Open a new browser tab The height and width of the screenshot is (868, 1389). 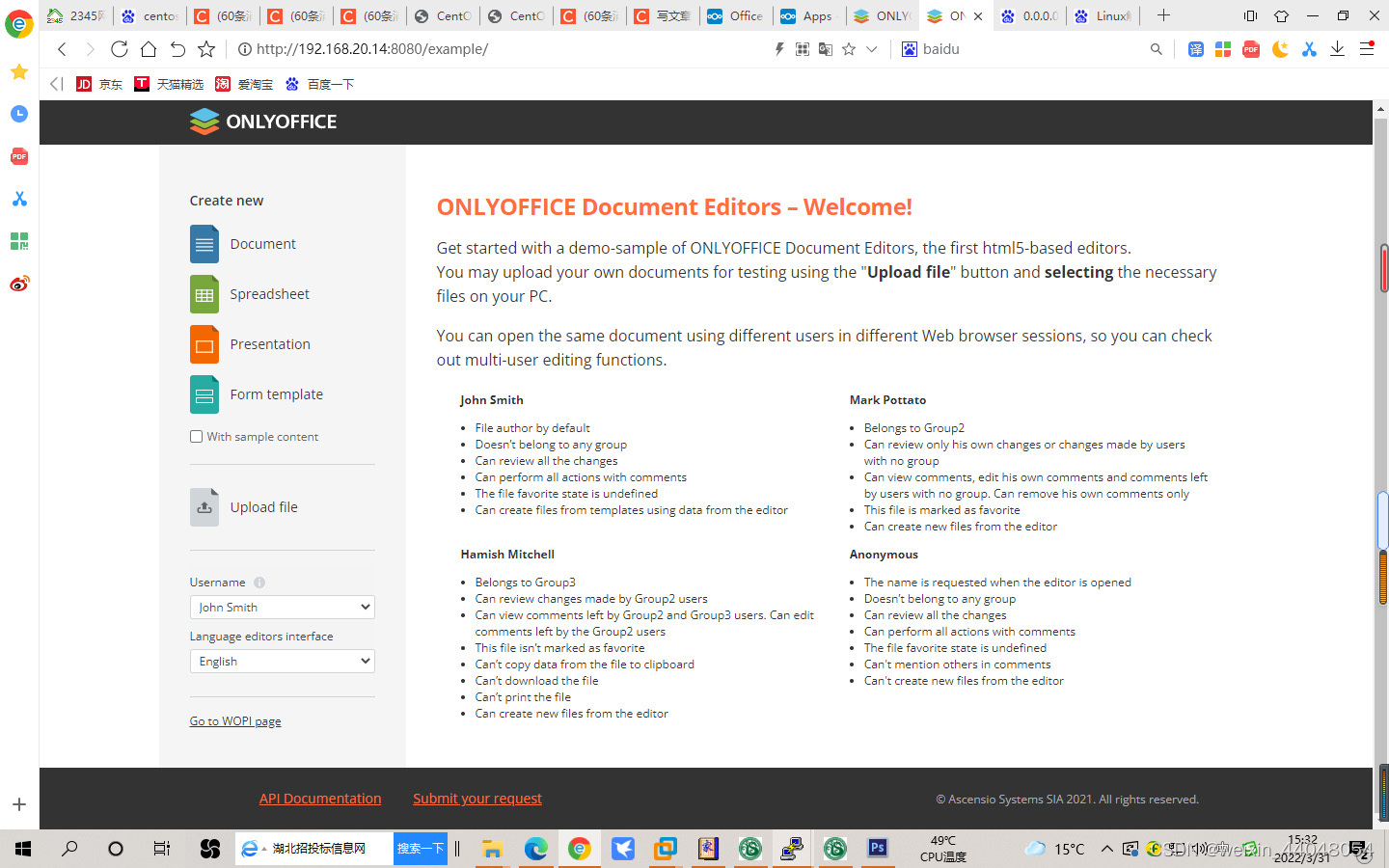(x=1163, y=15)
